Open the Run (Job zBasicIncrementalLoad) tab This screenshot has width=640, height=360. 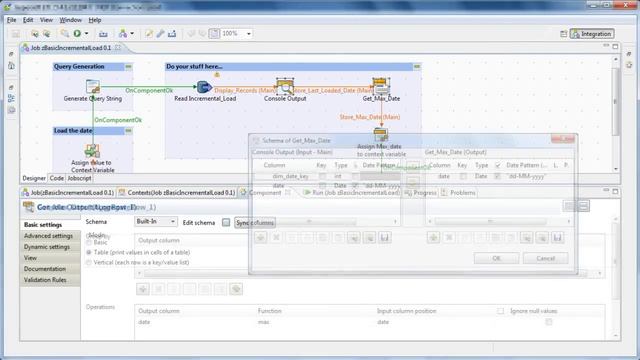point(352,192)
